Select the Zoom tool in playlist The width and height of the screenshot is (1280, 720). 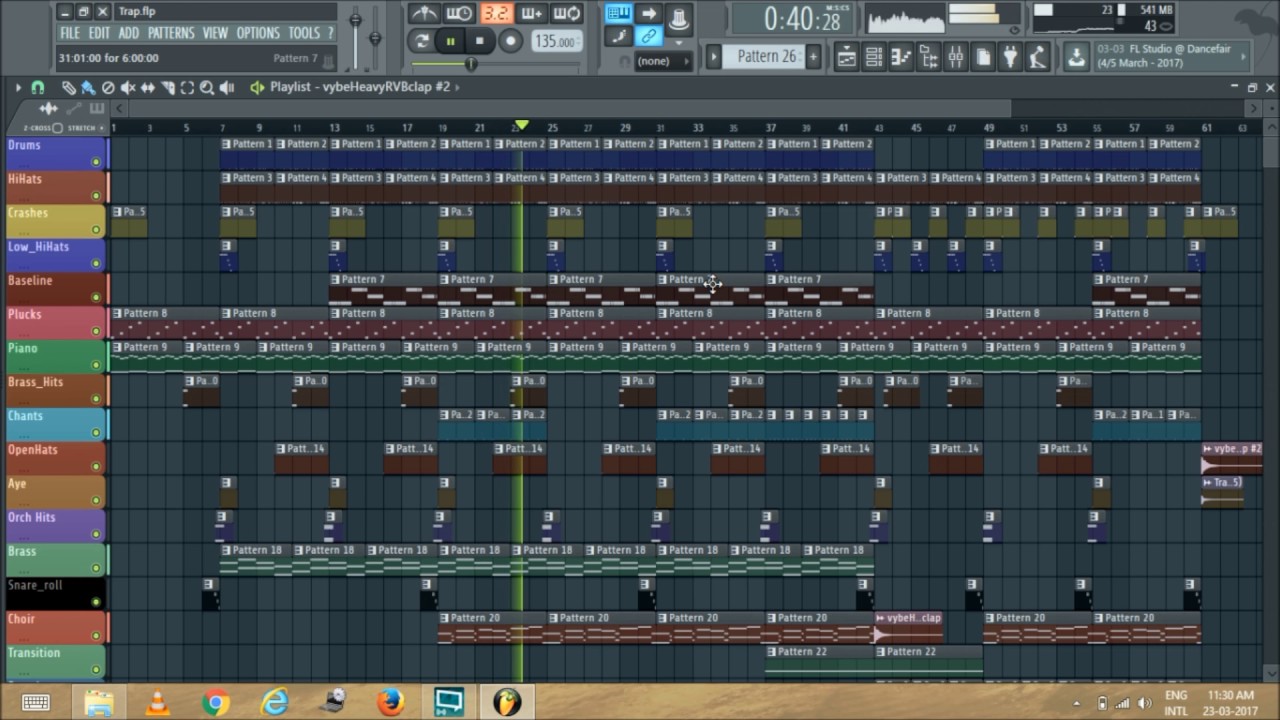(x=207, y=87)
